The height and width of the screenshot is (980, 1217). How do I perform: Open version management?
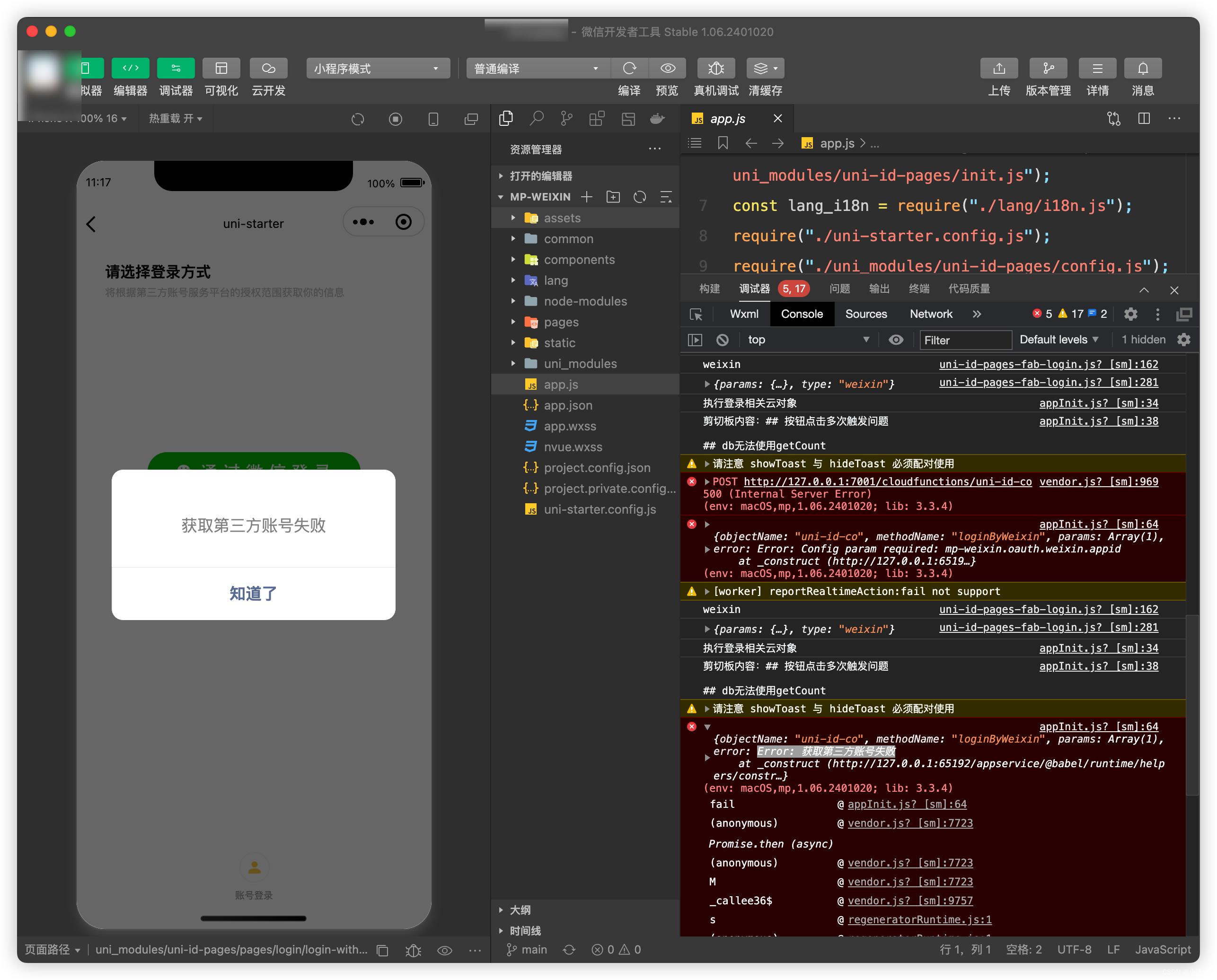[1048, 68]
